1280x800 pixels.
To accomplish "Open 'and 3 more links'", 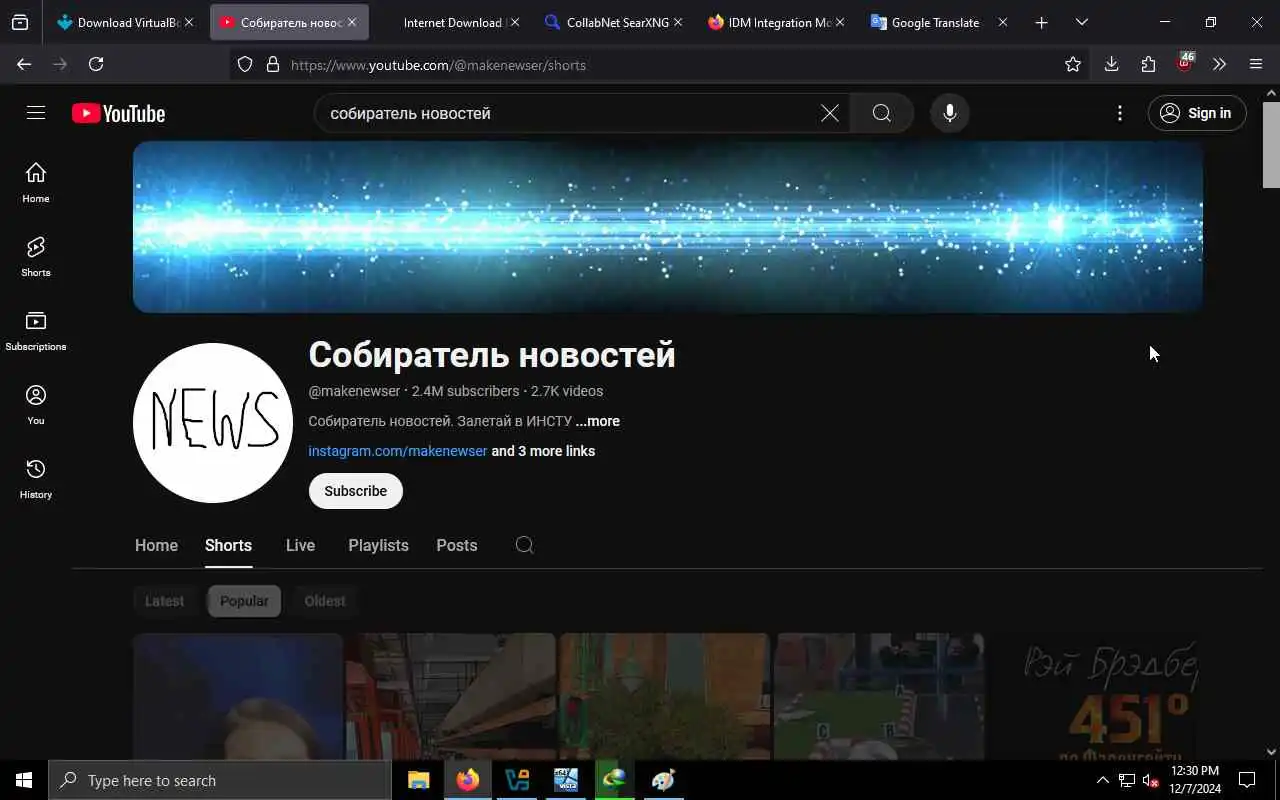I will click(x=543, y=451).
